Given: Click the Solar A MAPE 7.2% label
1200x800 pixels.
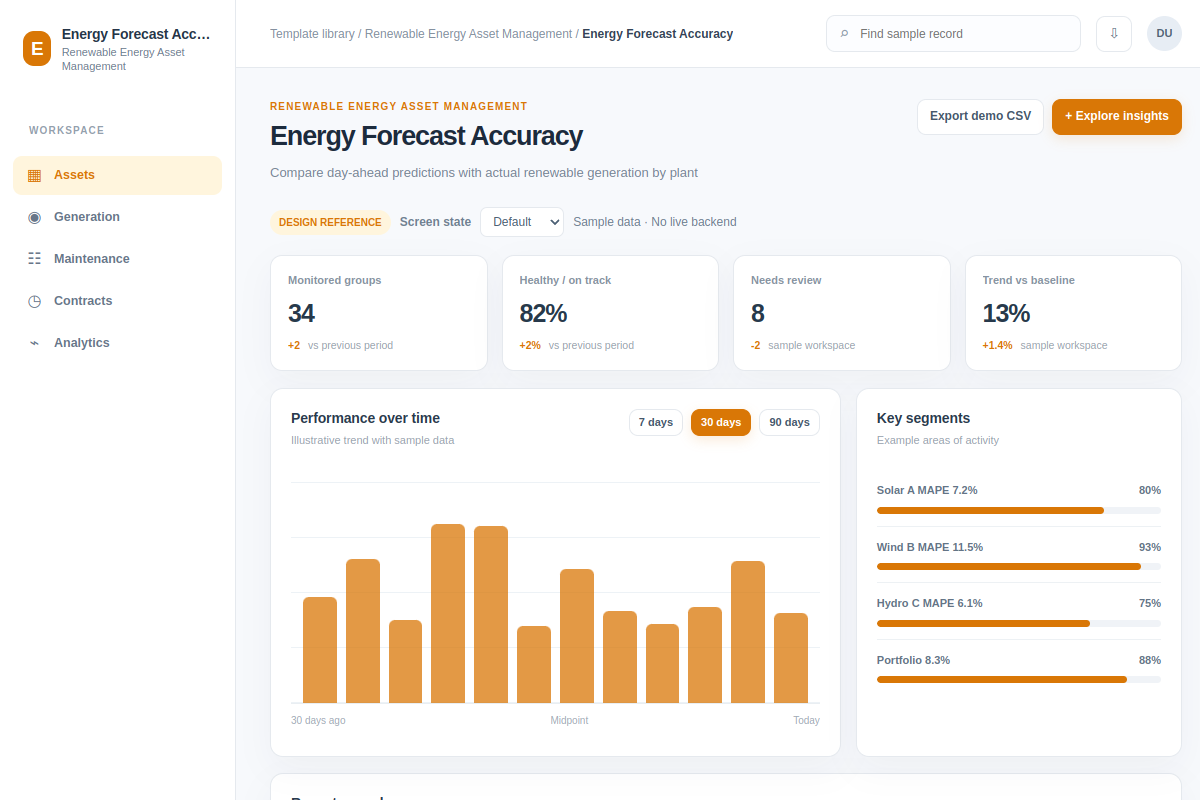Looking at the screenshot, I should (x=927, y=490).
